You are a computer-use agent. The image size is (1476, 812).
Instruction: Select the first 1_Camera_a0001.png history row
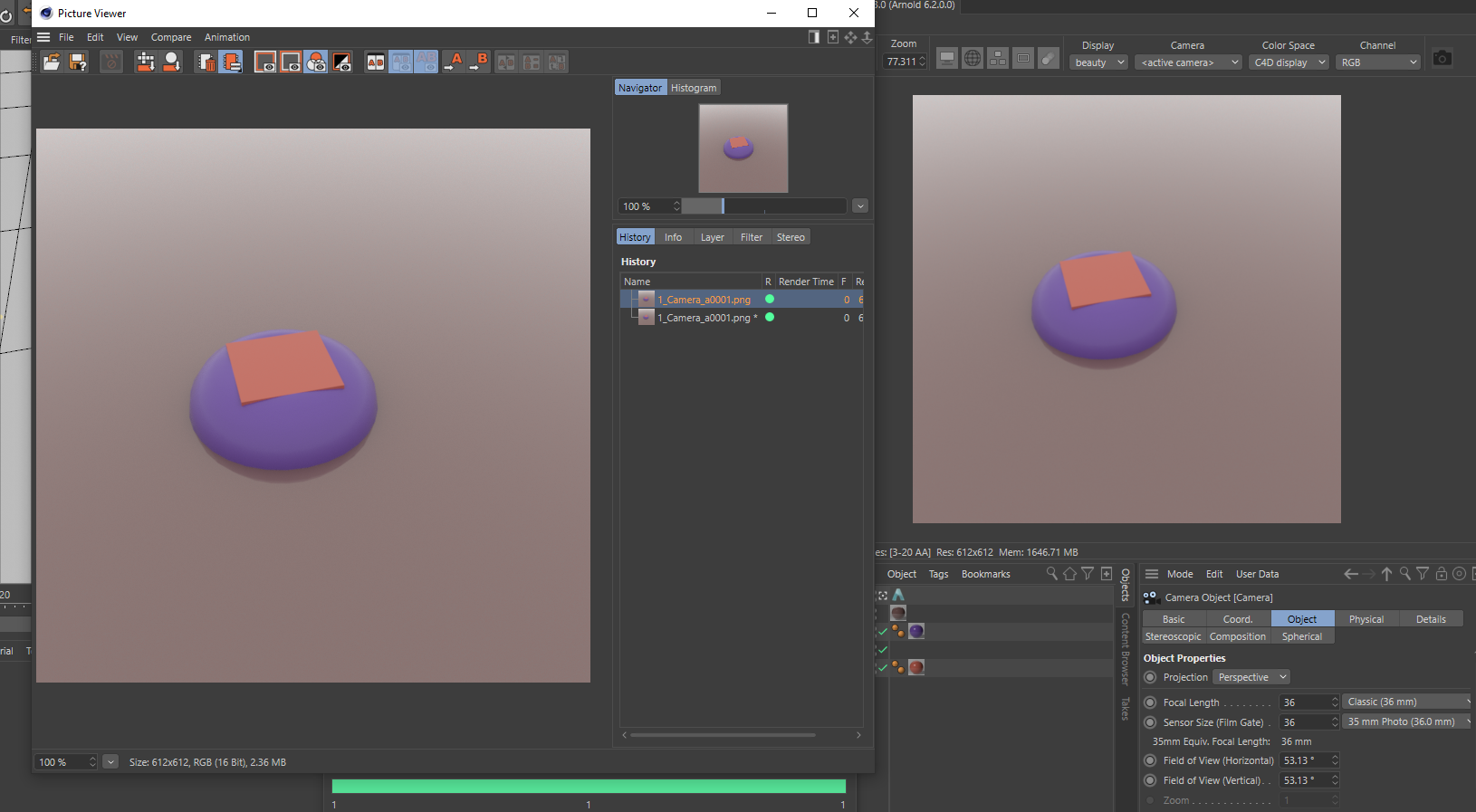[x=743, y=300]
